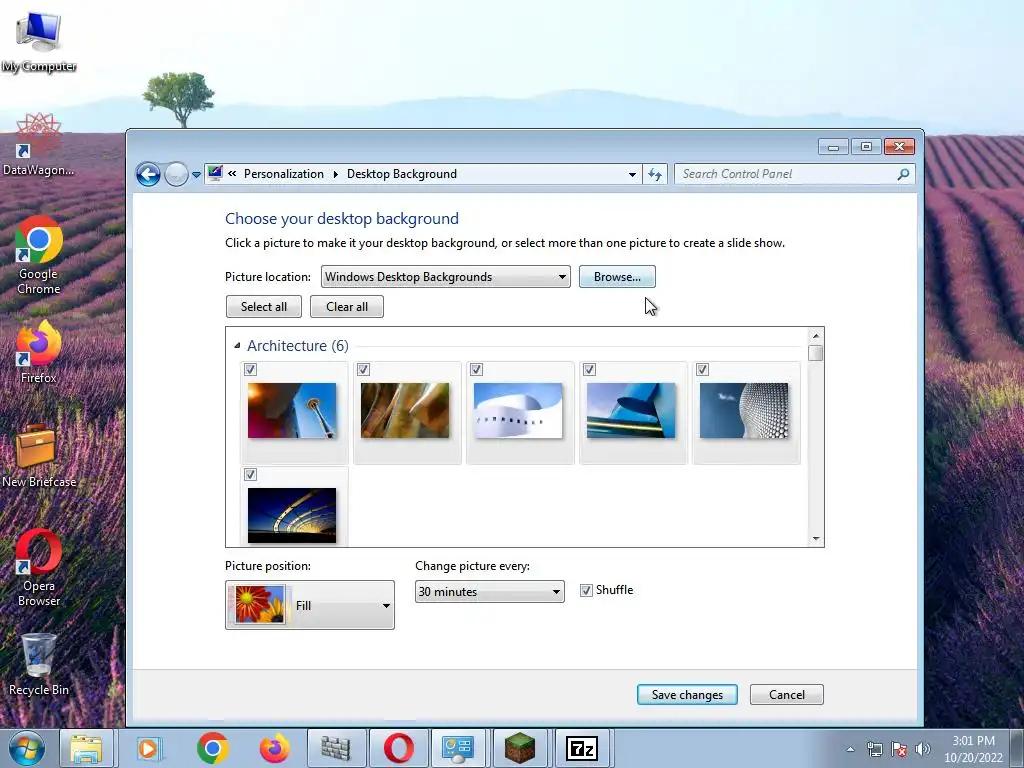Image resolution: width=1024 pixels, height=768 pixels.
Task: Select the New Briefcase desktop icon
Action: pyautogui.click(x=39, y=456)
